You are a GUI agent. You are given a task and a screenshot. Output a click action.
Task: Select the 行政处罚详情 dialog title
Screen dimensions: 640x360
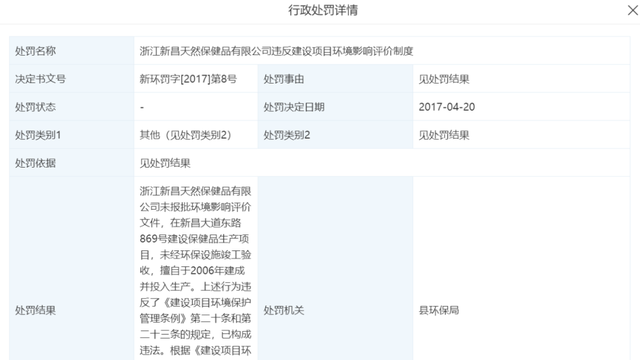click(323, 10)
